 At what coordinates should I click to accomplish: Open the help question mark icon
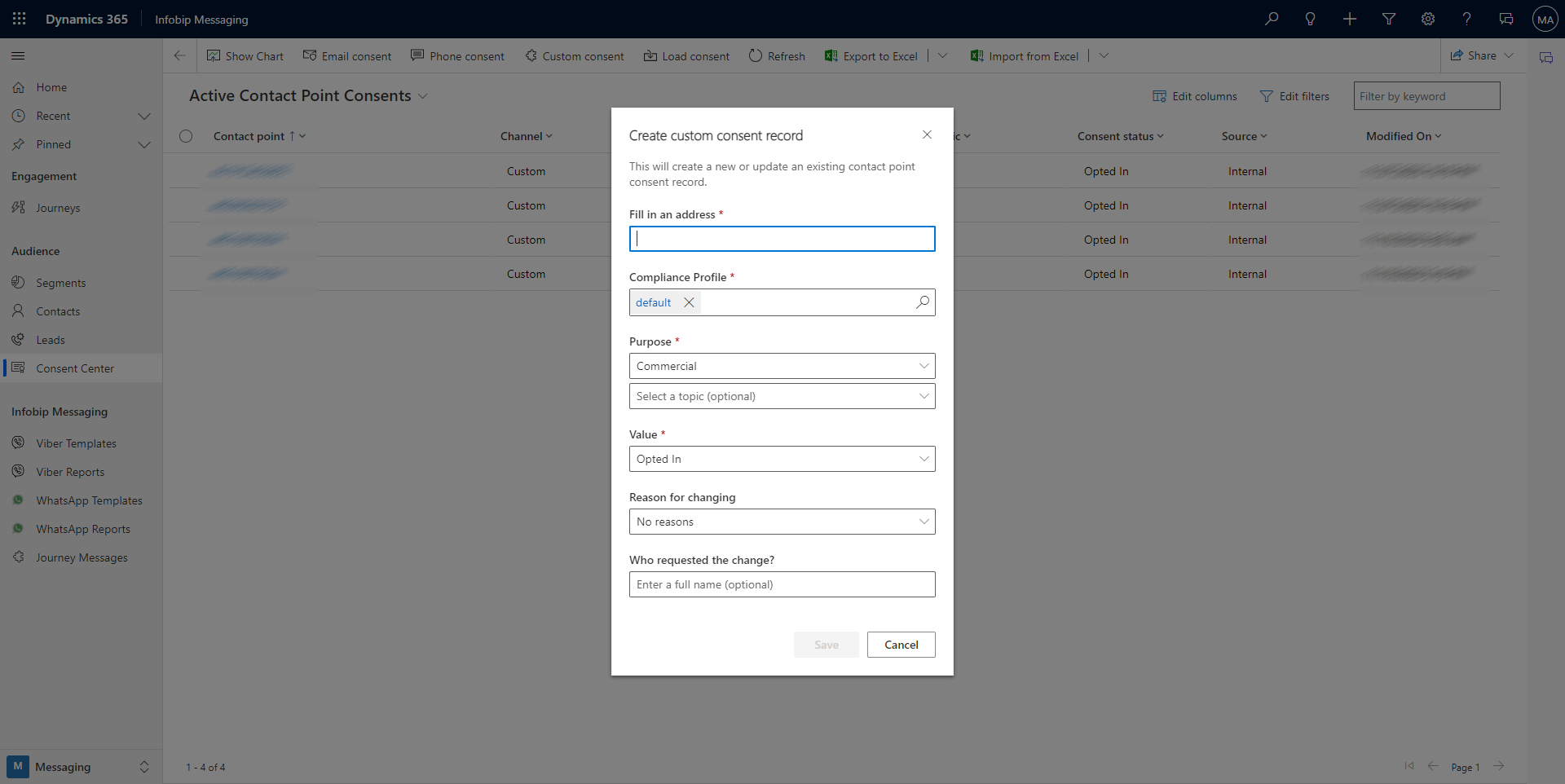[x=1467, y=19]
